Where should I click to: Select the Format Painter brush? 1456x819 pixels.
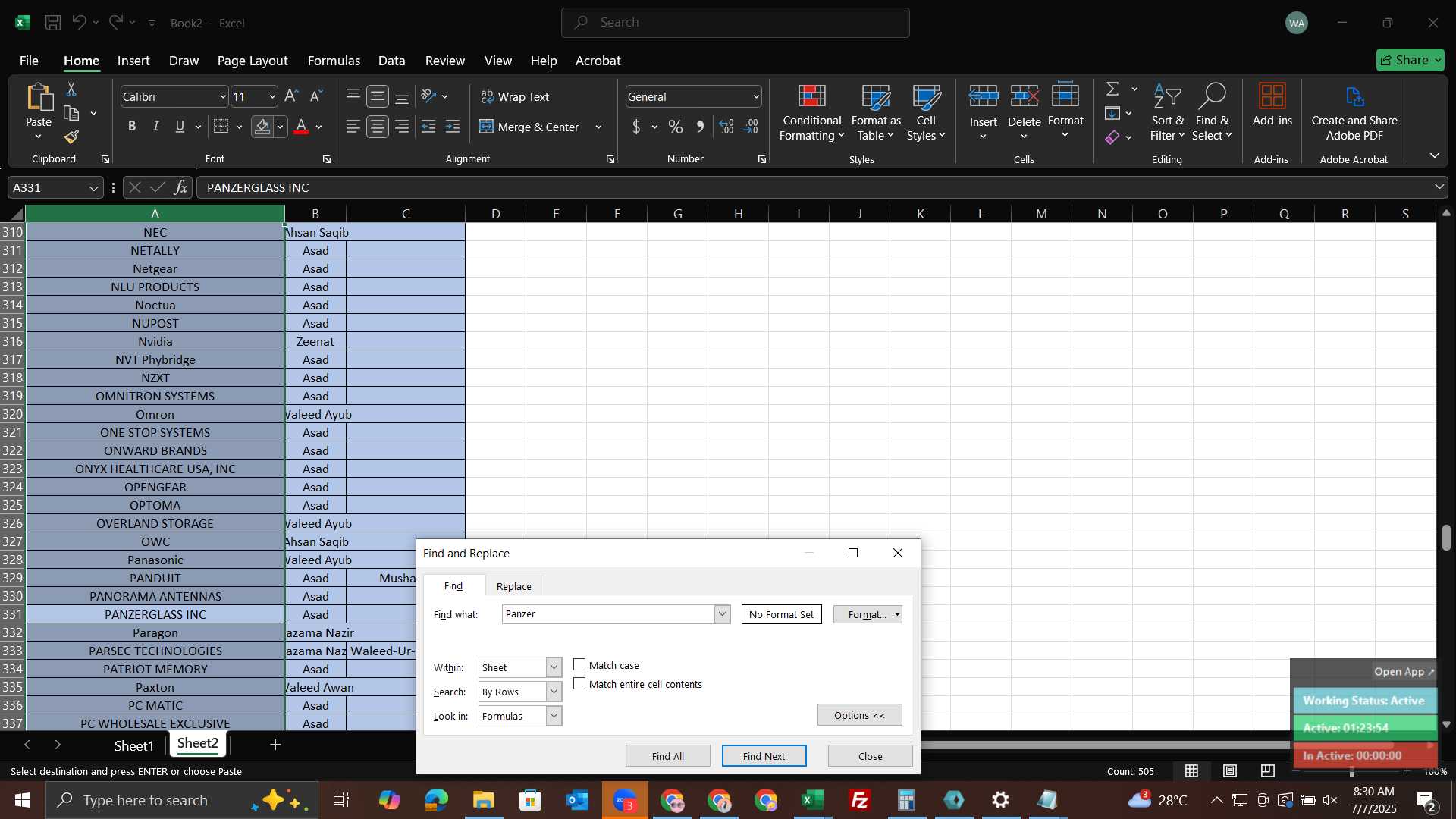click(71, 137)
